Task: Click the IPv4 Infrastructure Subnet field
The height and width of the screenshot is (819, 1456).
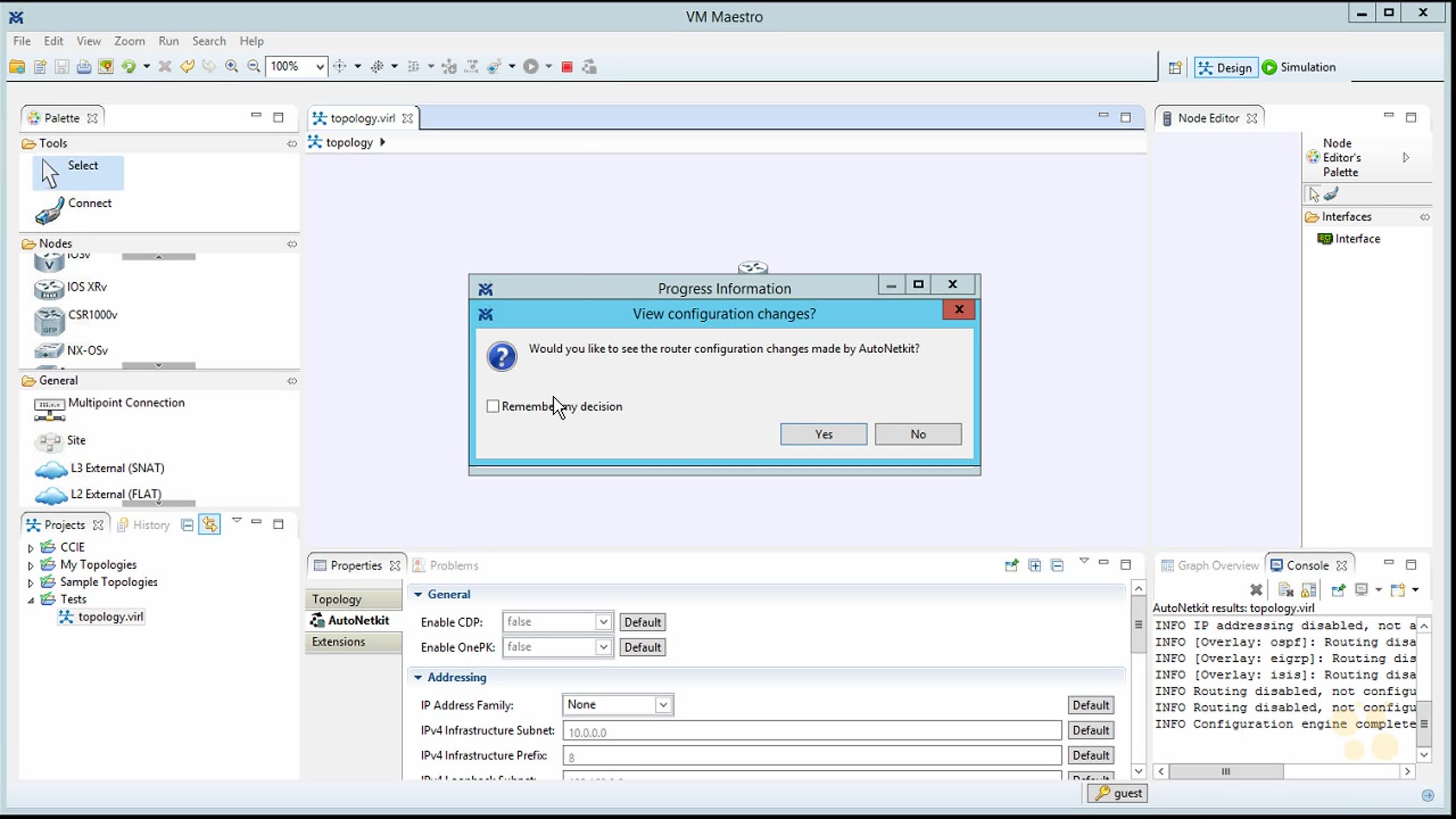Action: 812,732
